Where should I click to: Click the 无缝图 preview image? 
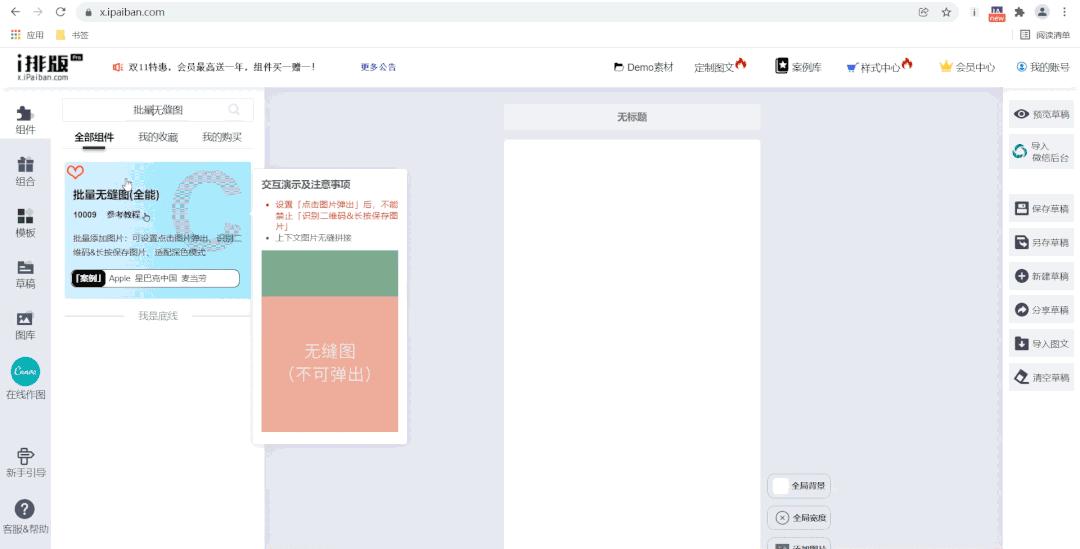pyautogui.click(x=330, y=341)
